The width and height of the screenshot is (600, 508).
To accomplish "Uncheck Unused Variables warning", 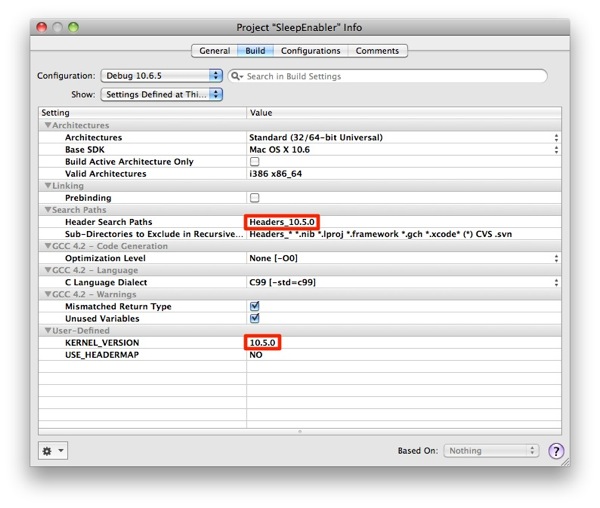I will pyautogui.click(x=254, y=318).
